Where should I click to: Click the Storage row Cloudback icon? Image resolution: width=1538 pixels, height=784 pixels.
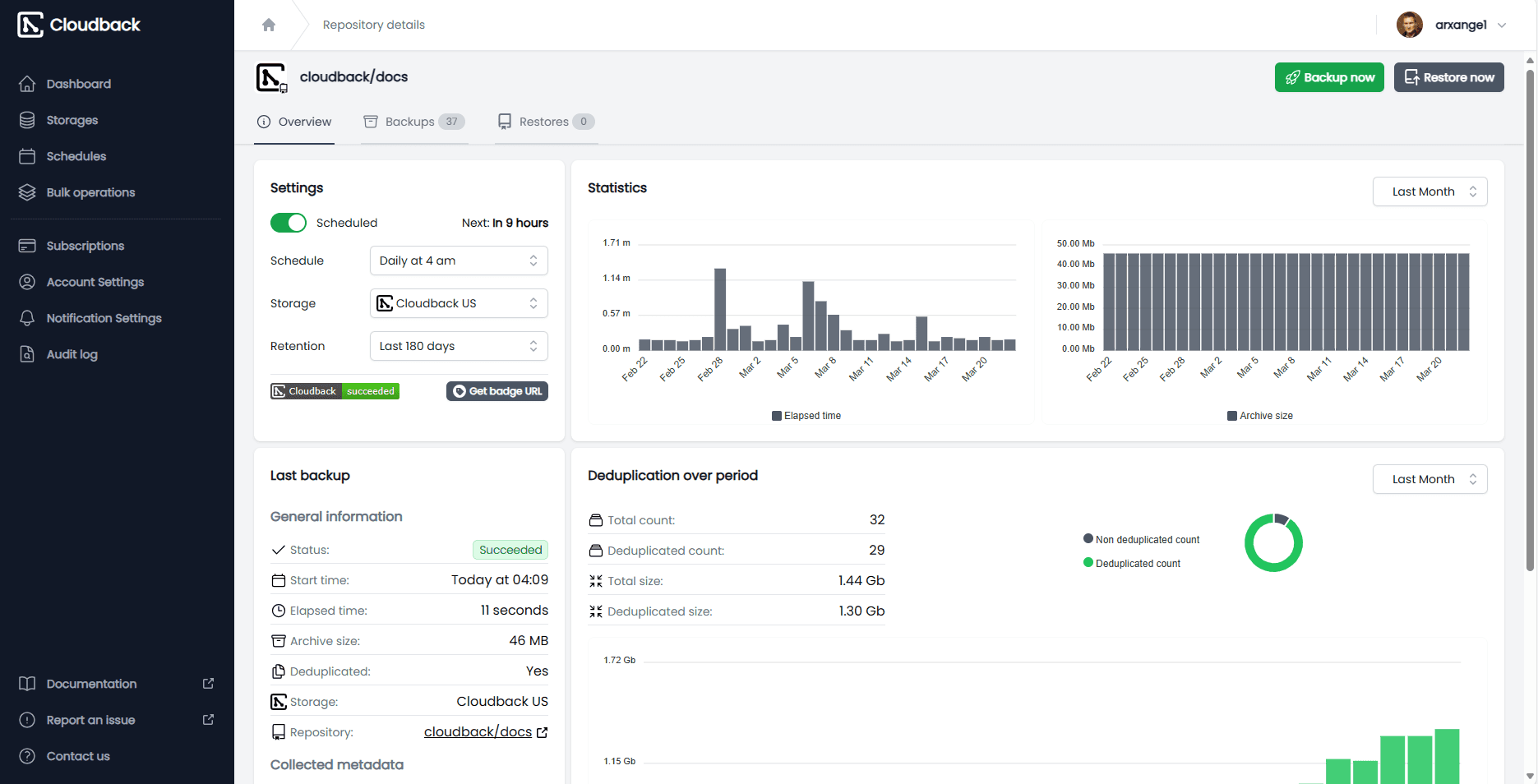(x=279, y=702)
